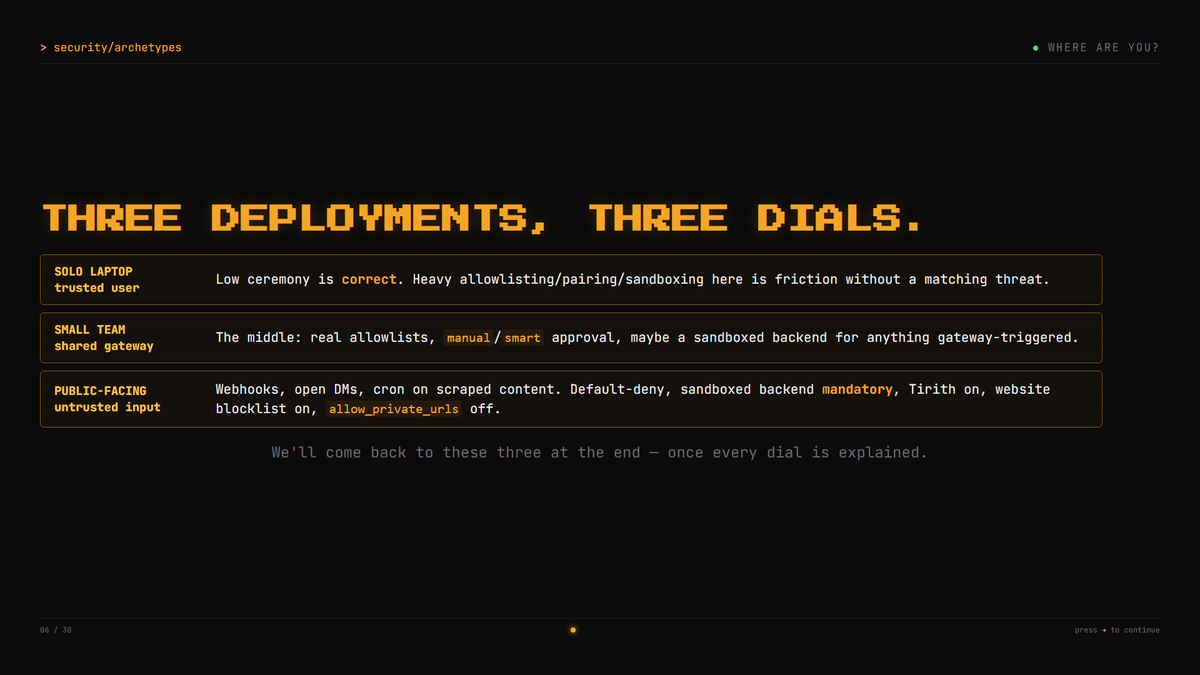Click the orange progress dot in footer
The height and width of the screenshot is (675, 1200).
(x=573, y=630)
